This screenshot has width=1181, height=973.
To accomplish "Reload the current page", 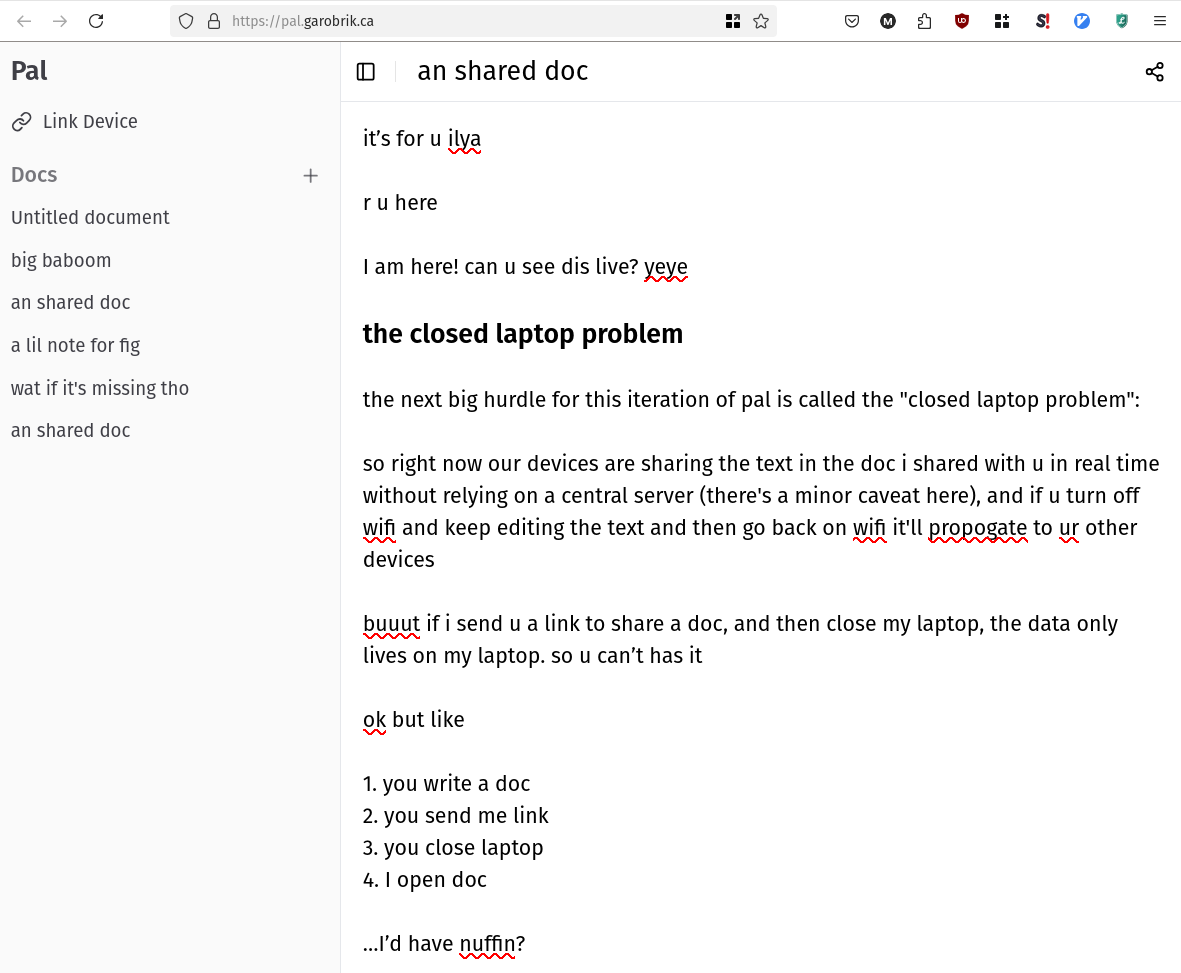I will tap(96, 21).
